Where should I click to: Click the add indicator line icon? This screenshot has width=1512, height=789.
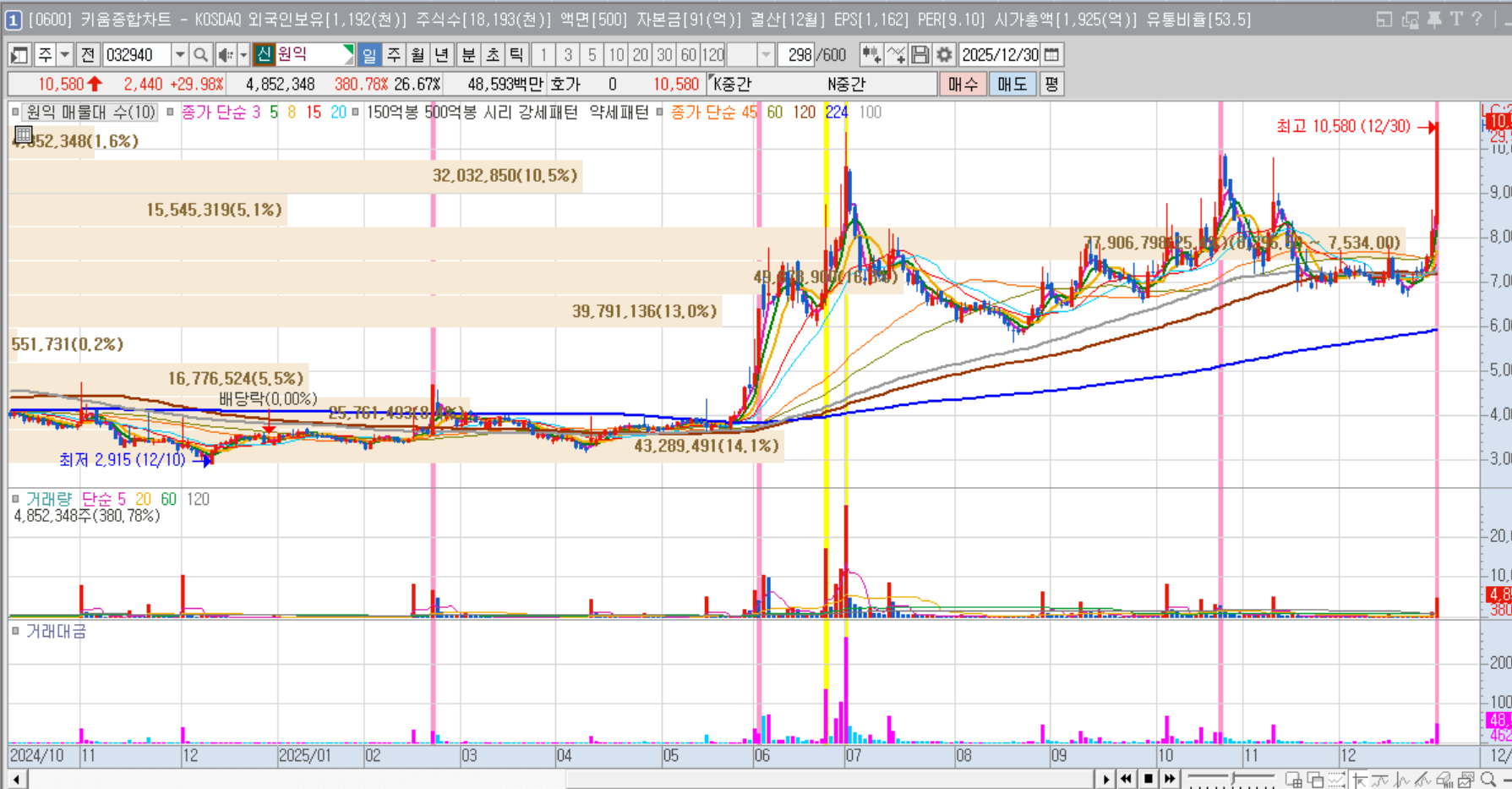click(x=896, y=55)
